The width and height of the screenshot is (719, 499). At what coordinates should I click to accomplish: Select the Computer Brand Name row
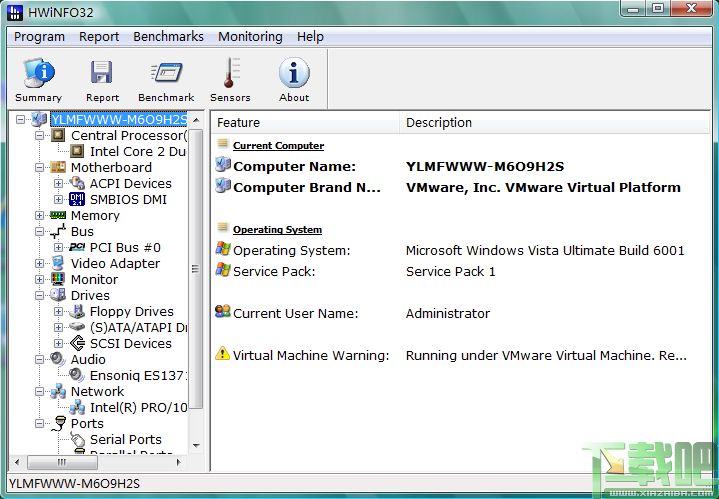pyautogui.click(x=461, y=187)
